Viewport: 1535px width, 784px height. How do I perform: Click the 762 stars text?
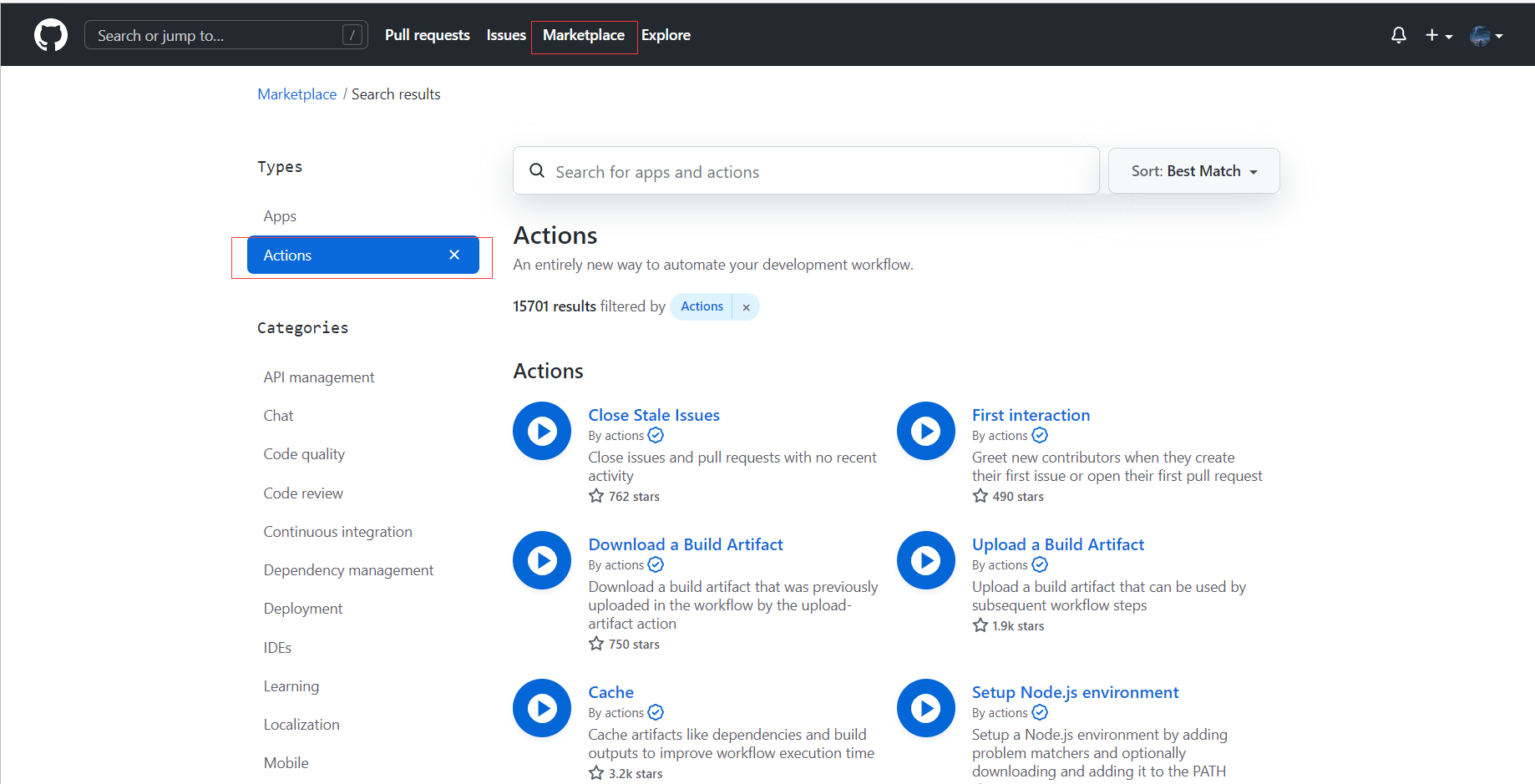point(634,497)
